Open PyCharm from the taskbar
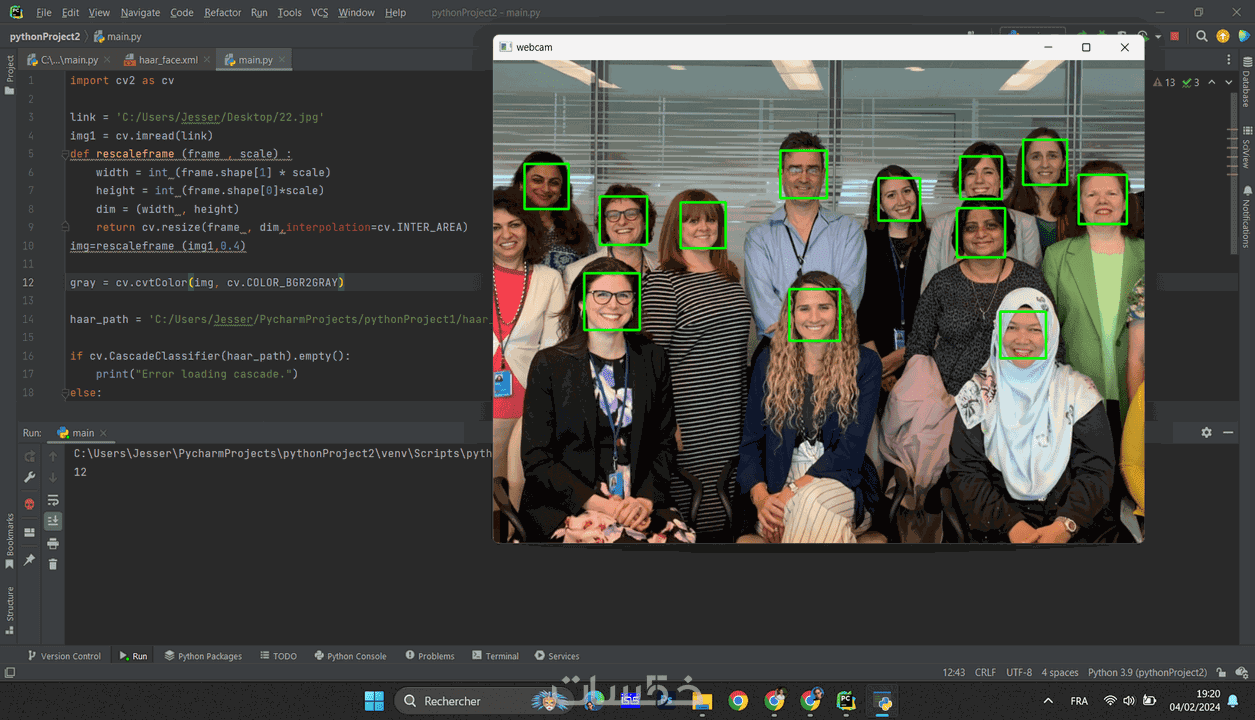 coord(846,701)
